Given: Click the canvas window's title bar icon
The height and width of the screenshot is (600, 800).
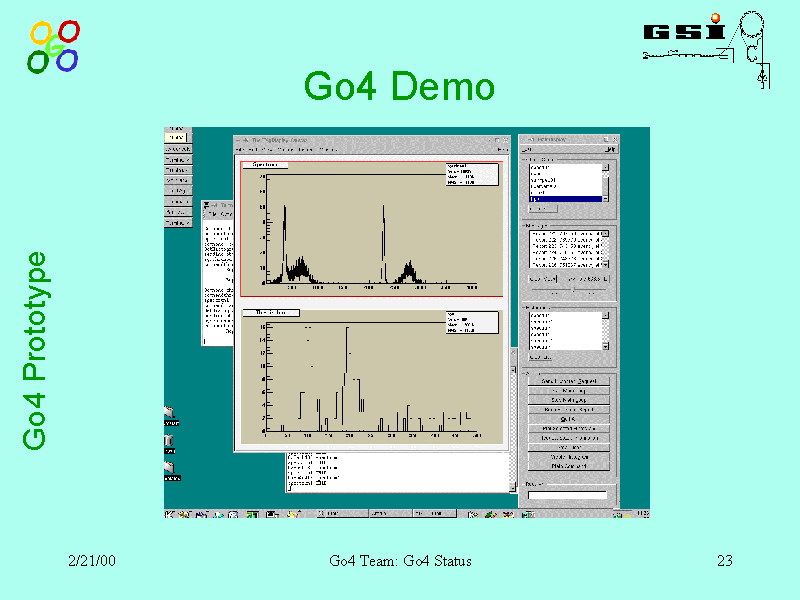Looking at the screenshot, I should 239,140.
